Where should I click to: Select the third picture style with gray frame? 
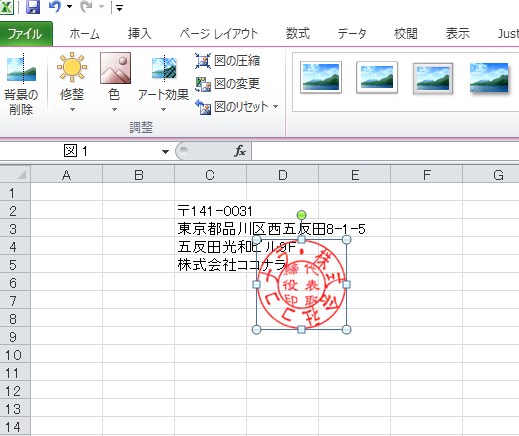pyautogui.click(x=433, y=78)
